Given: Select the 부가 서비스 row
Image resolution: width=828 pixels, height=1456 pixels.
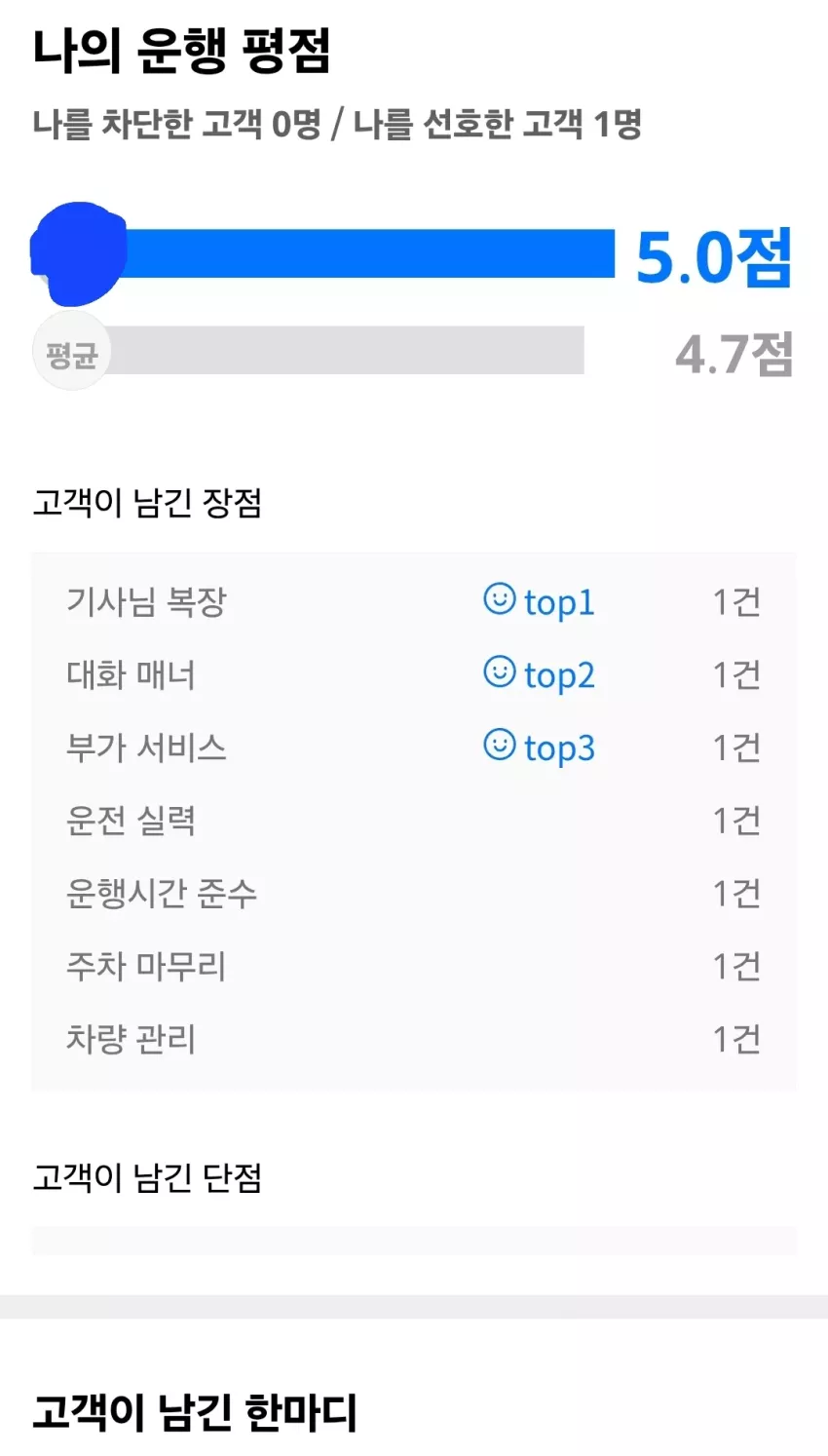Looking at the screenshot, I should [414, 747].
